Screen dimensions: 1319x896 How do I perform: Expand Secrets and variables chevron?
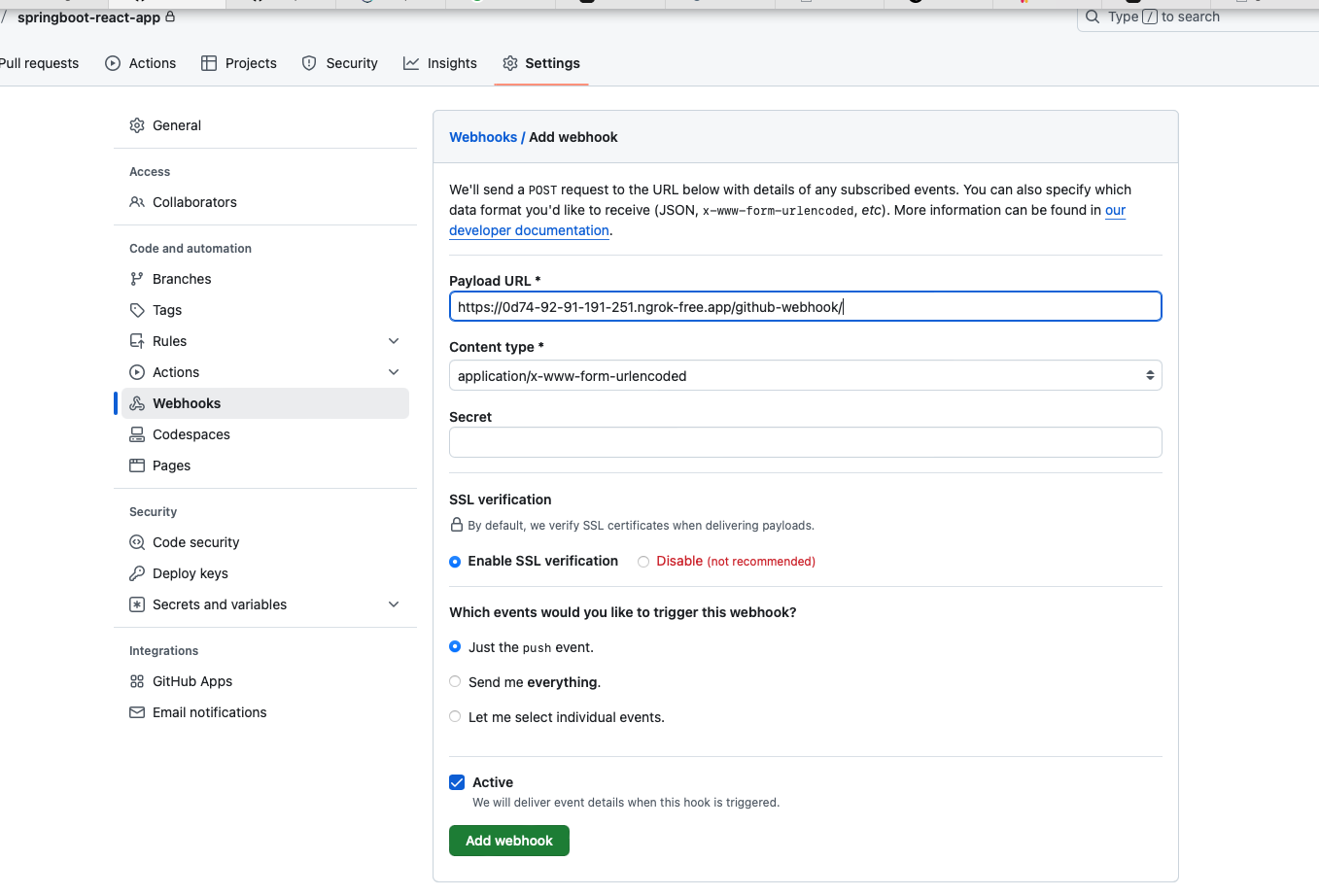[394, 604]
